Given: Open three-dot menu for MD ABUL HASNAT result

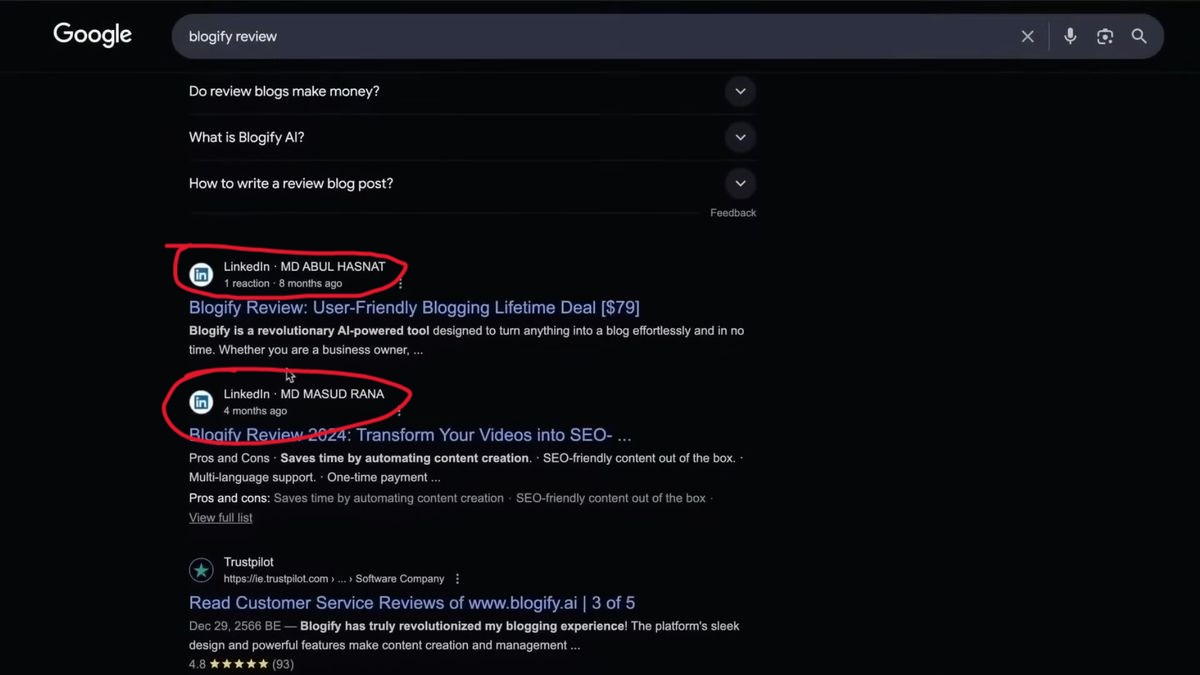Looking at the screenshot, I should point(400,284).
